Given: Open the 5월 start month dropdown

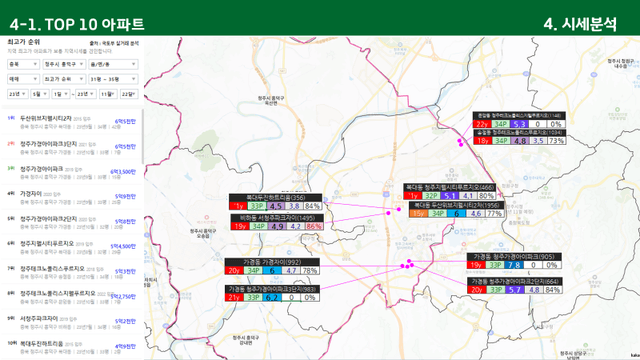Looking at the screenshot, I should pos(40,94).
